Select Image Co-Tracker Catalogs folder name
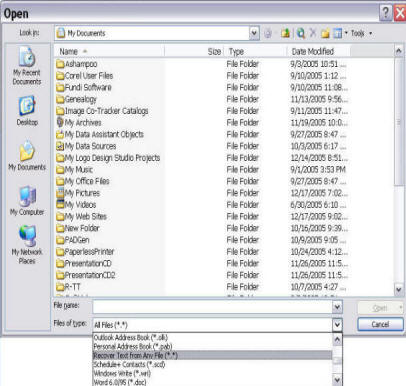Screen dimensions: 406x386 click(x=107, y=111)
